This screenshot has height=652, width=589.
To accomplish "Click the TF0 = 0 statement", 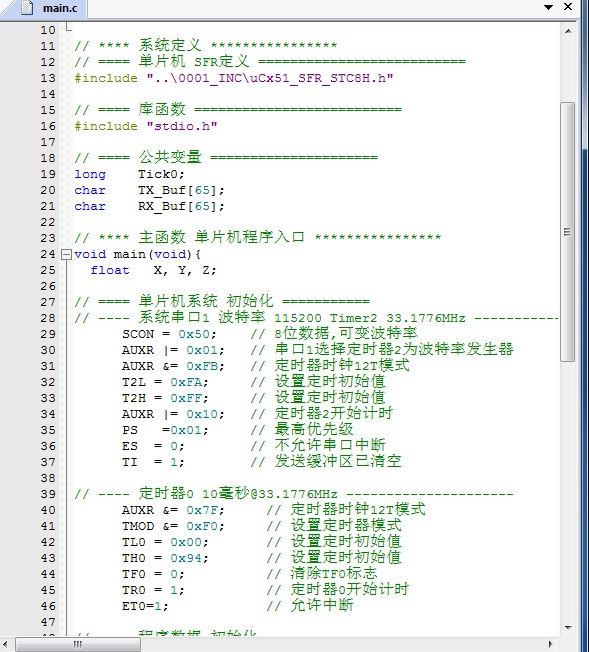I will pyautogui.click(x=153, y=574).
